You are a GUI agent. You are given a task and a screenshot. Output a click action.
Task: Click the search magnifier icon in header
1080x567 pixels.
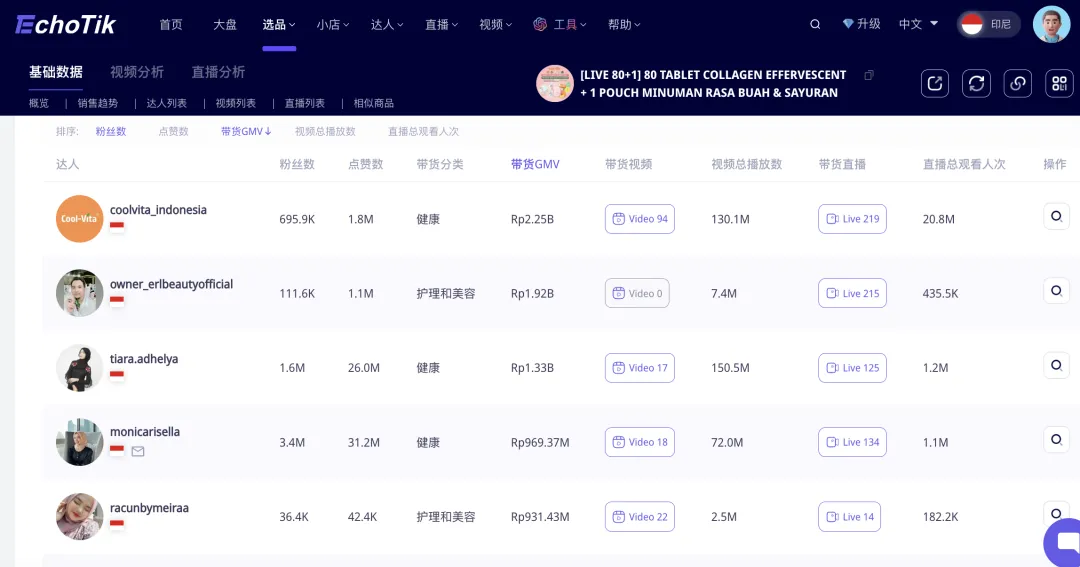(x=815, y=24)
